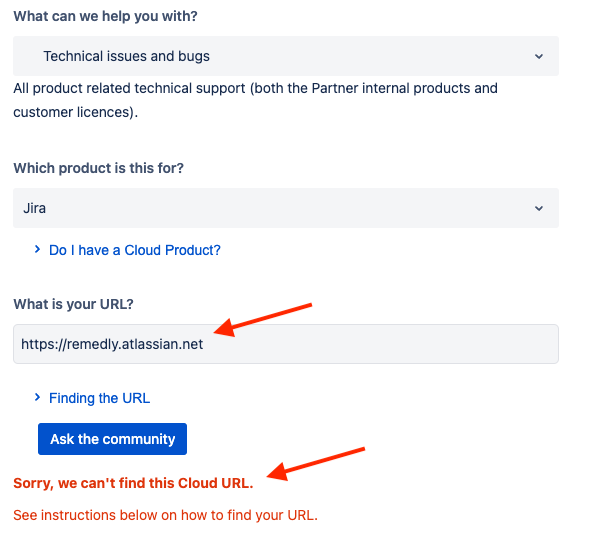This screenshot has height=547, width=590.
Task: Click the 'All product related technical support' description
Action: tap(255, 100)
